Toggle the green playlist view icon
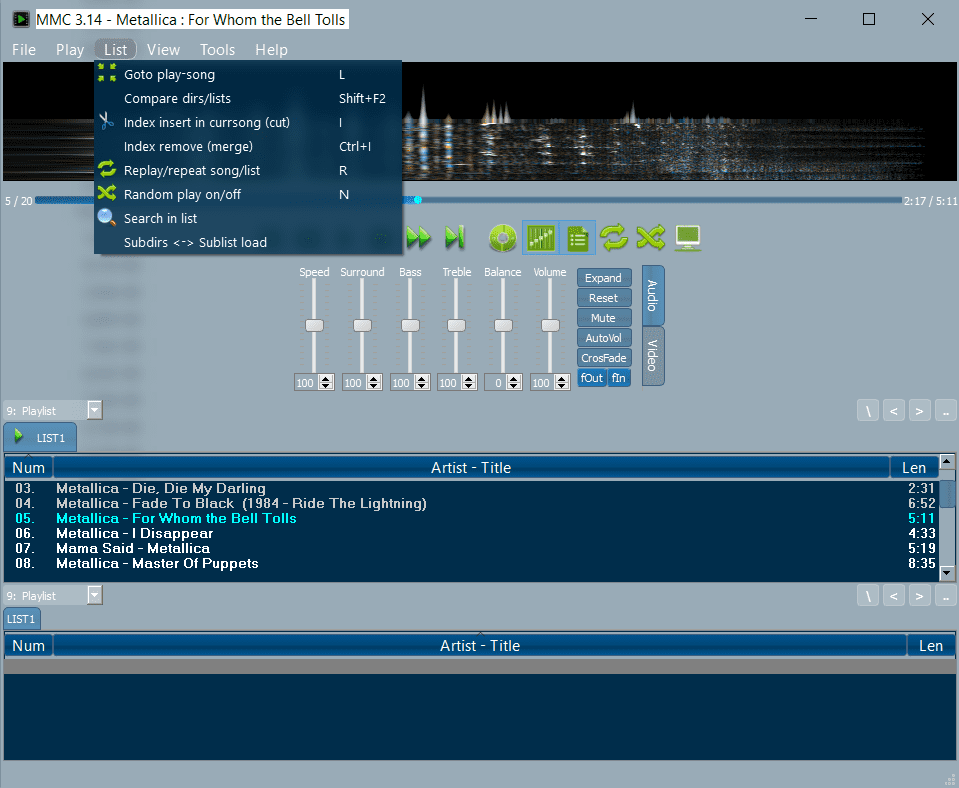 pos(577,238)
